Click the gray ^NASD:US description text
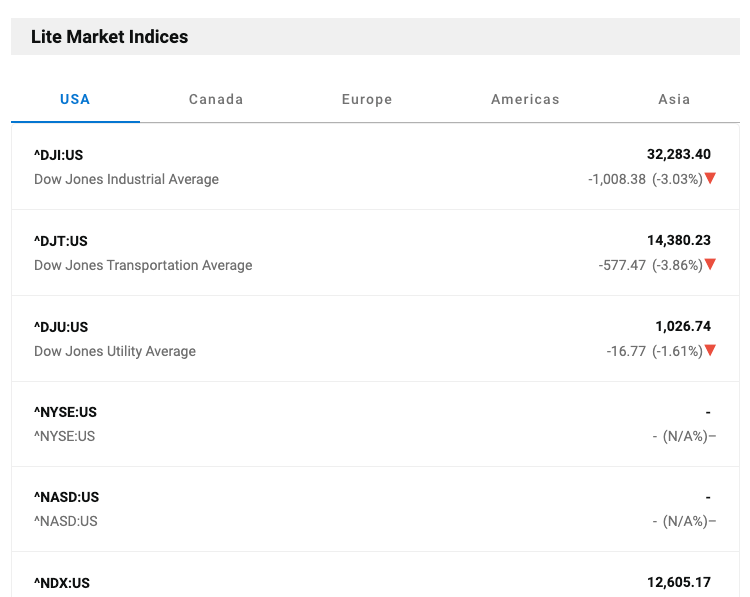The height and width of the screenshot is (597, 750). [x=66, y=521]
